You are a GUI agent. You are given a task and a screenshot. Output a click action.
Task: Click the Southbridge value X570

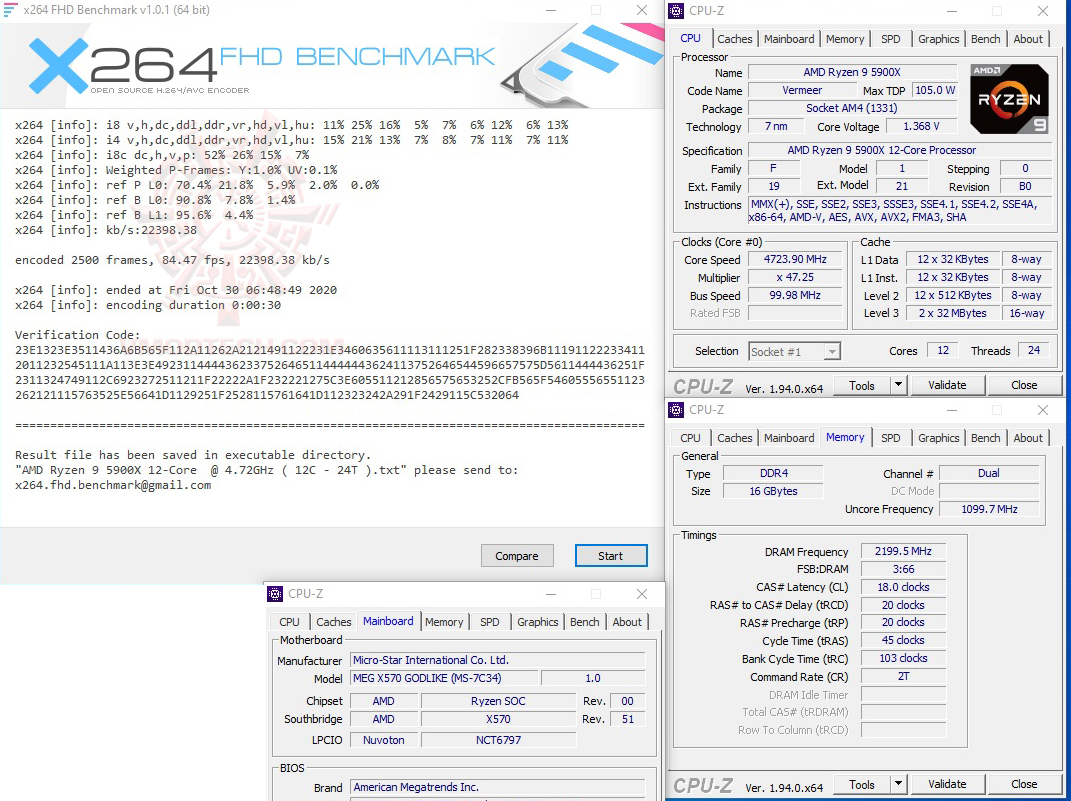coord(498,719)
